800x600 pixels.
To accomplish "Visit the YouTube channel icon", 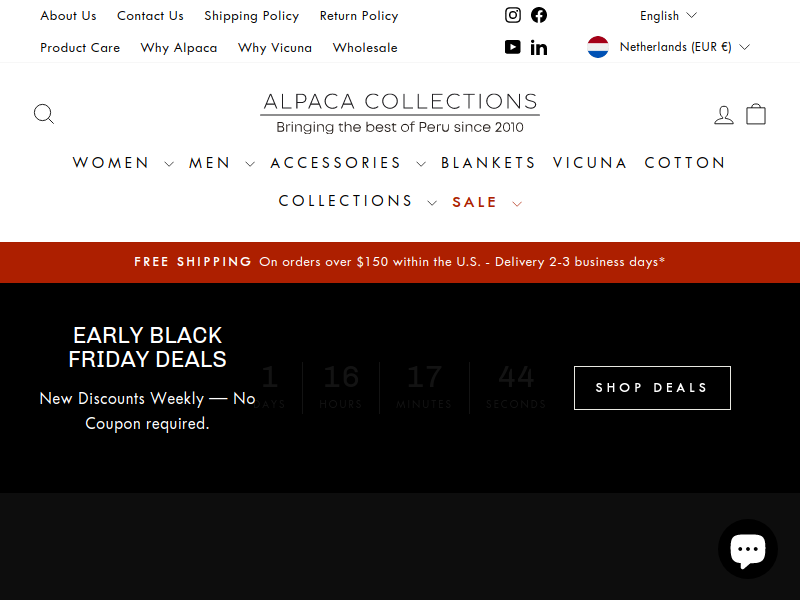I will [513, 47].
